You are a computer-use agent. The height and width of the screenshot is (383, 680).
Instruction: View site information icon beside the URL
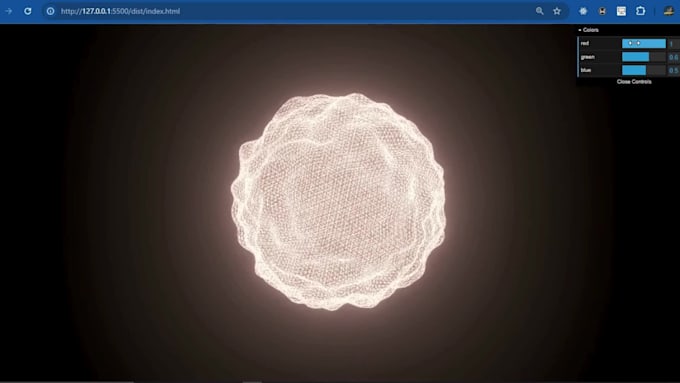tap(50, 11)
